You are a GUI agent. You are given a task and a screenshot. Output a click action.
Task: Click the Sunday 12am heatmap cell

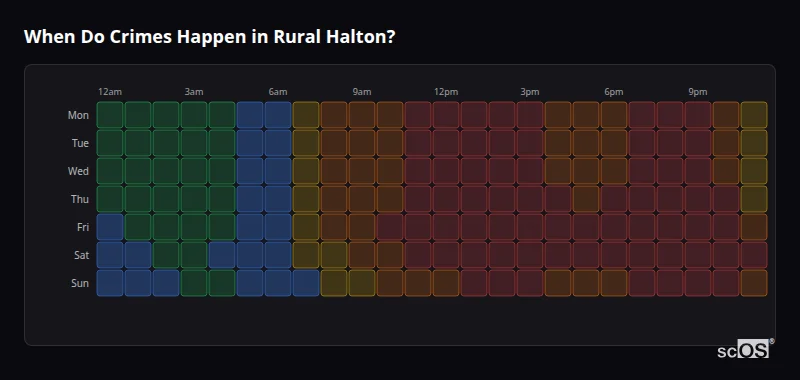[110, 283]
